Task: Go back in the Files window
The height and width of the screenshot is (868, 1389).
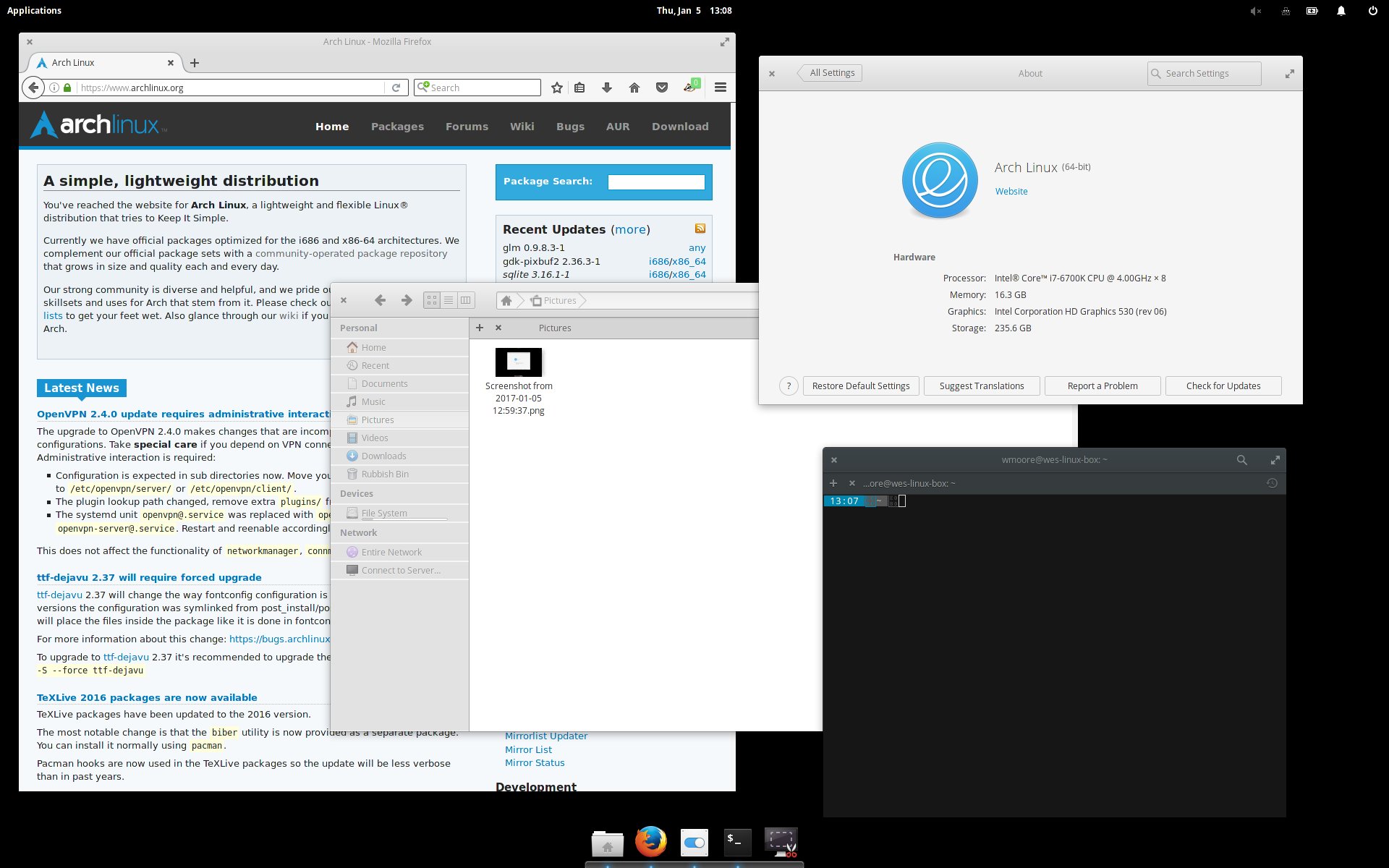Action: [x=380, y=300]
